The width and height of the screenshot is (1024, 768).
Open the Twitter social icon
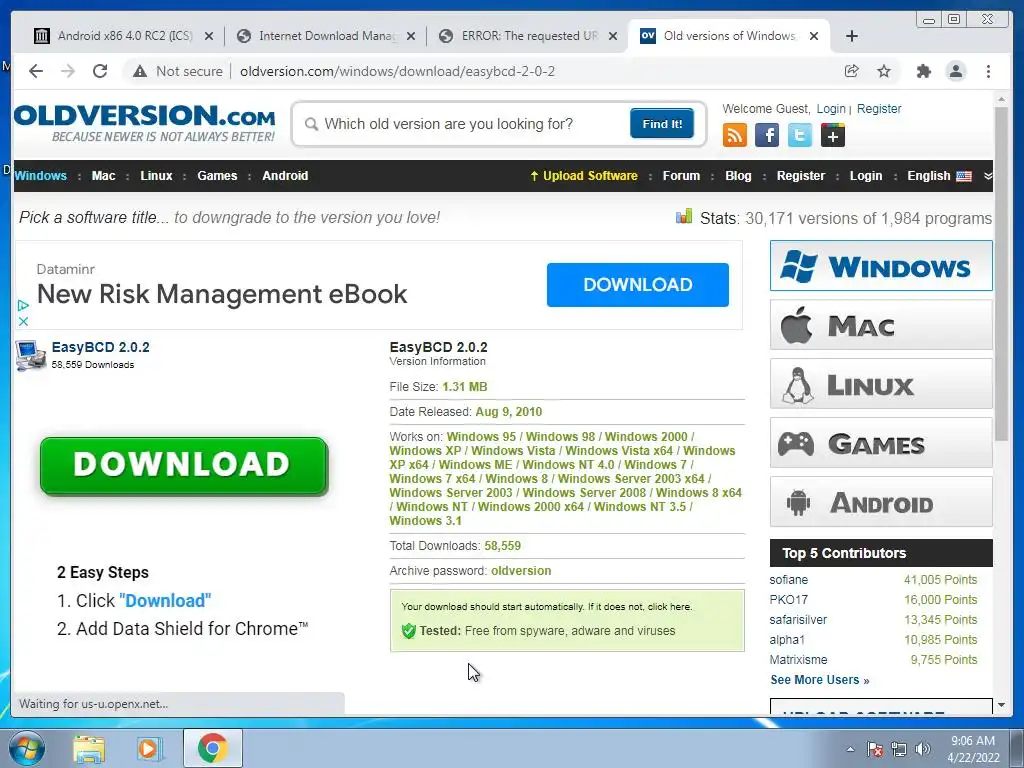799,135
